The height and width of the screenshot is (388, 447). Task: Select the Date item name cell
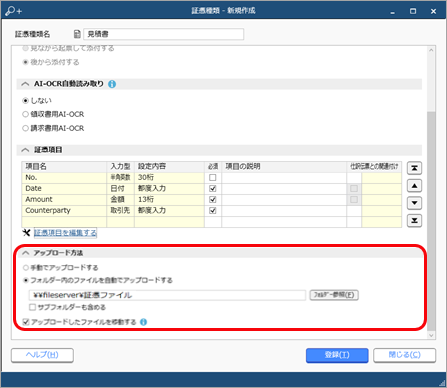[x=64, y=188]
